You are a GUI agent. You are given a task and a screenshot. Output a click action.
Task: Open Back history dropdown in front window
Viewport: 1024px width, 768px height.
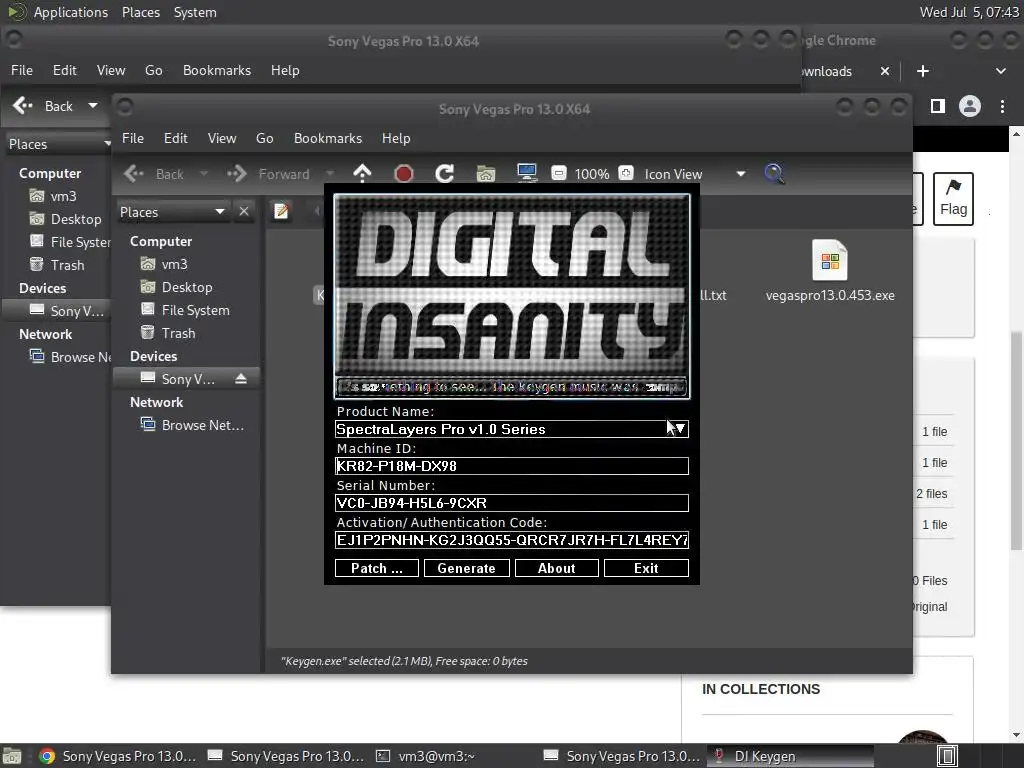pyautogui.click(x=204, y=174)
